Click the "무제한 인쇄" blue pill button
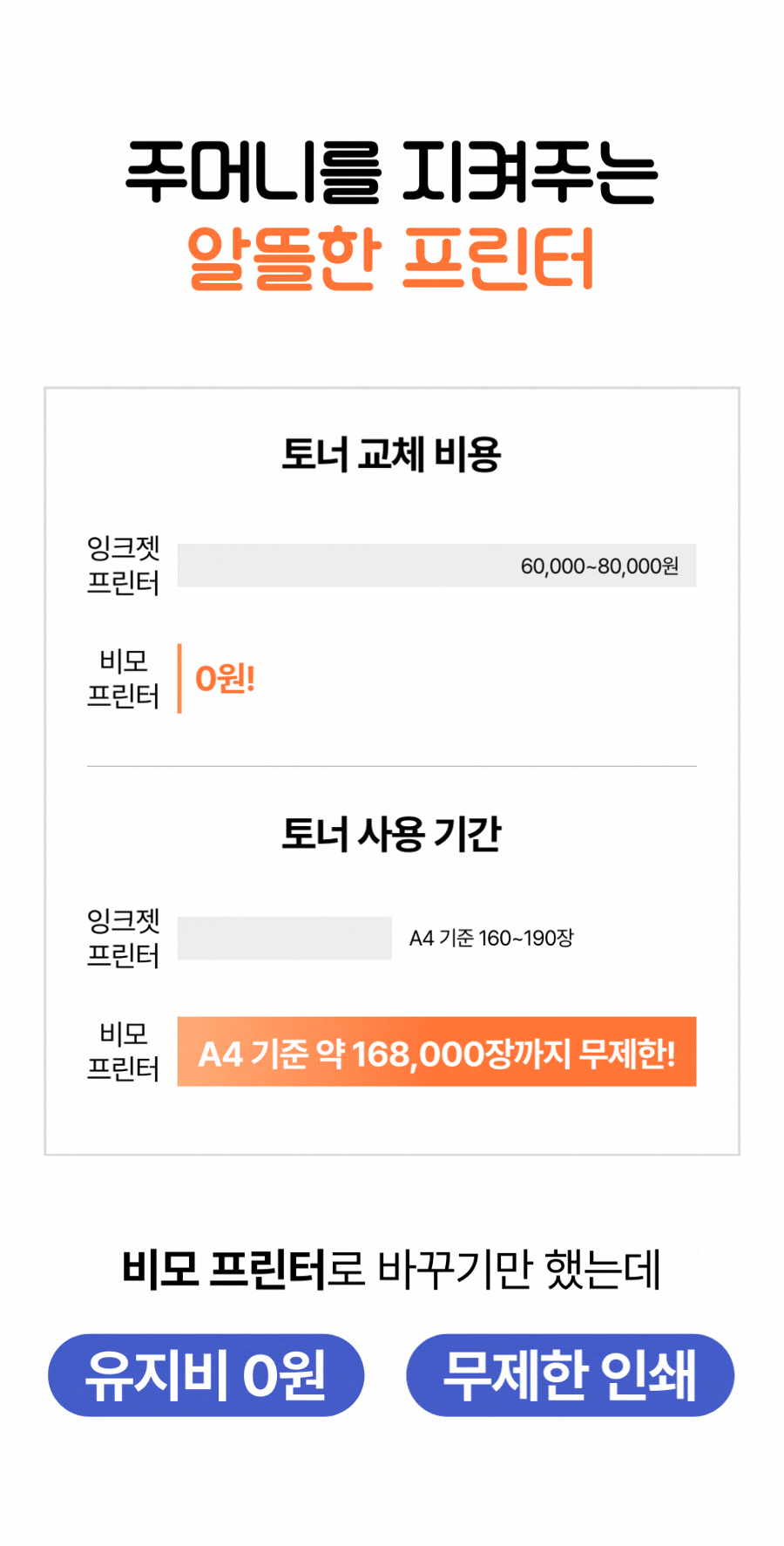The width and height of the screenshot is (784, 1546). click(x=570, y=1375)
